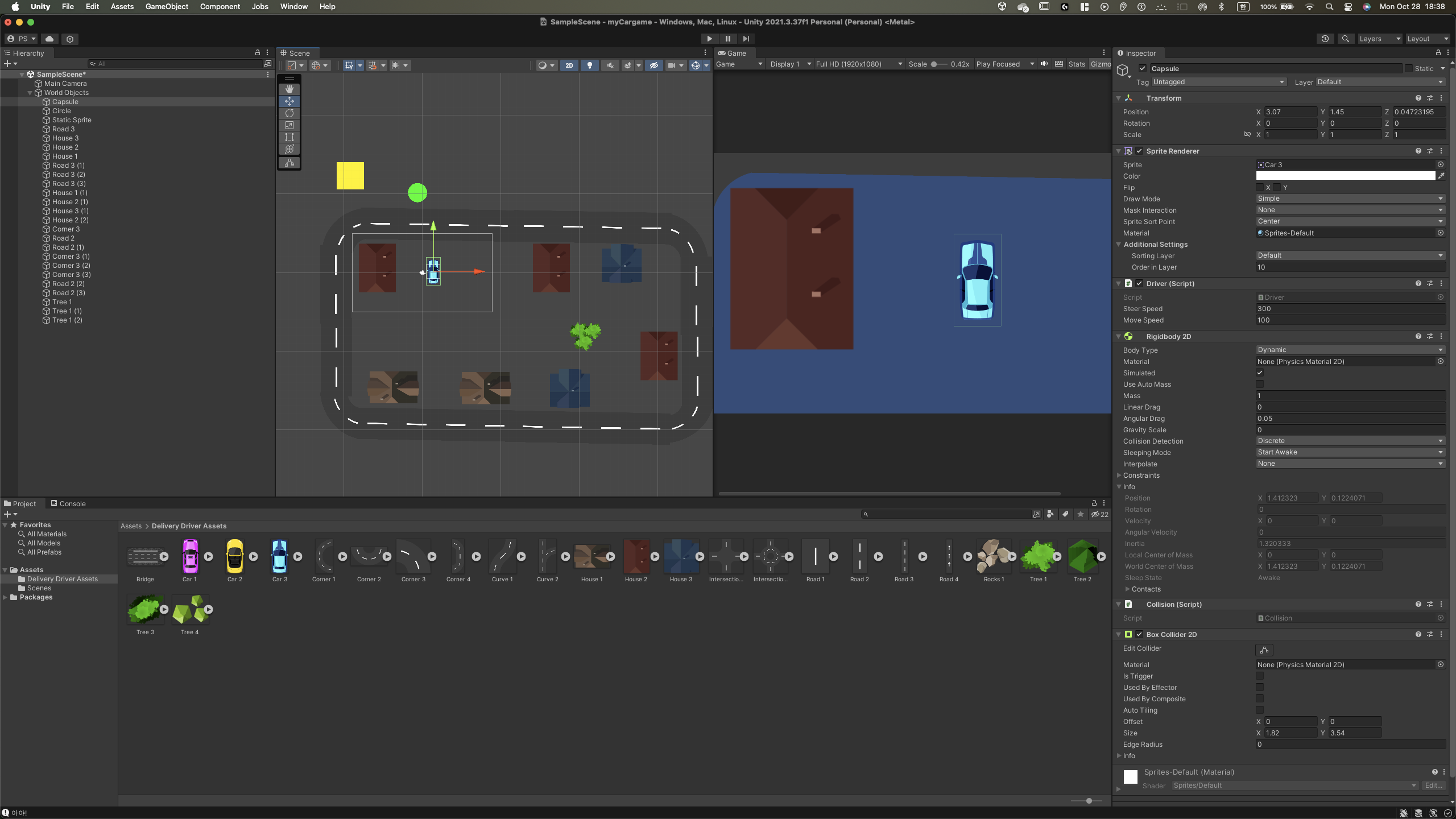Viewport: 1456px width, 819px height.
Task: Uncheck the Simulated checkbox
Action: coord(1260,373)
